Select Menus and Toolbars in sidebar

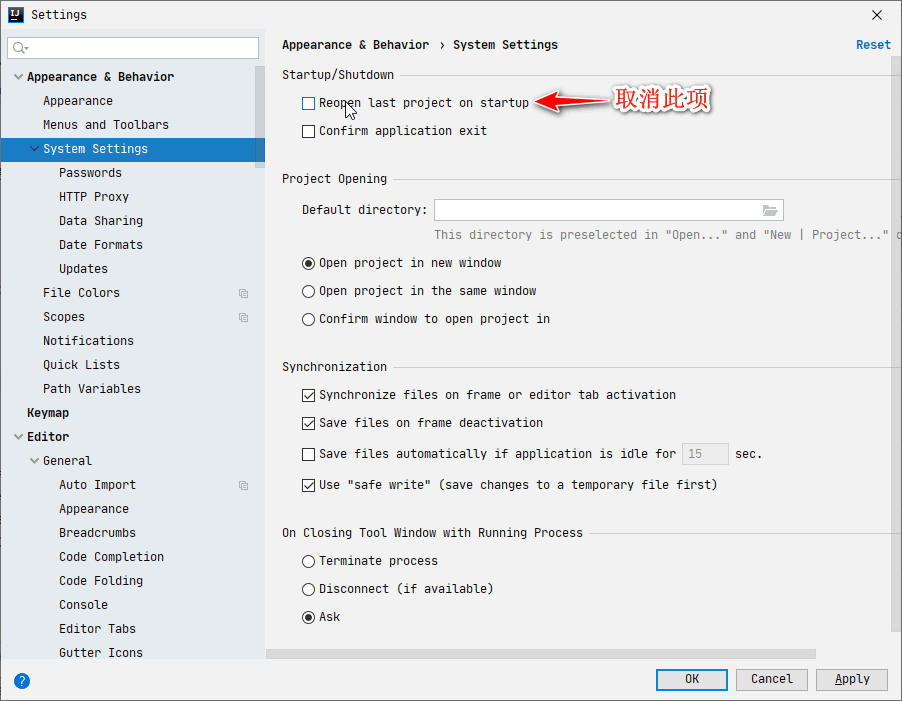coord(106,125)
